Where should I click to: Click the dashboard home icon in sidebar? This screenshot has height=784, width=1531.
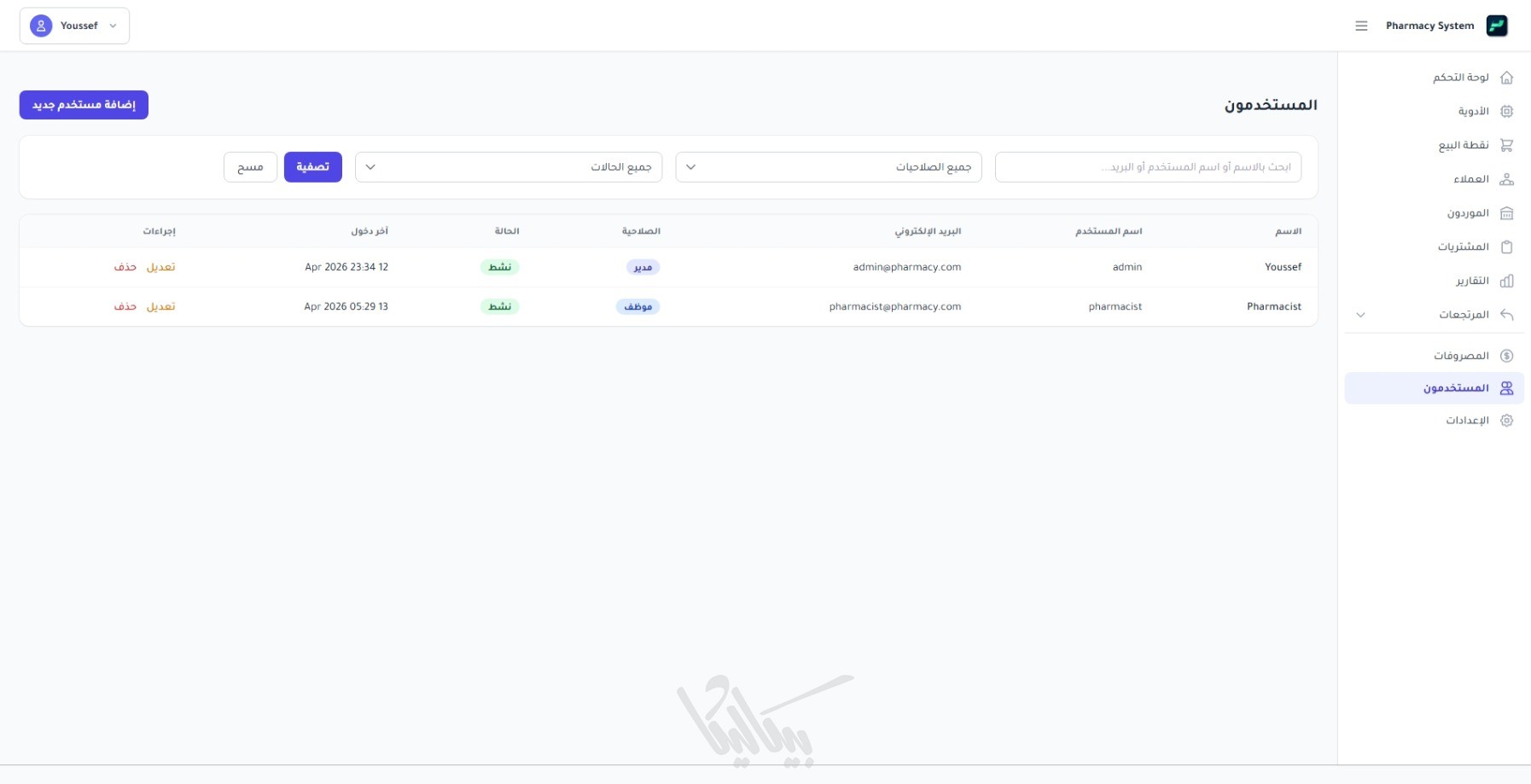[x=1506, y=78]
